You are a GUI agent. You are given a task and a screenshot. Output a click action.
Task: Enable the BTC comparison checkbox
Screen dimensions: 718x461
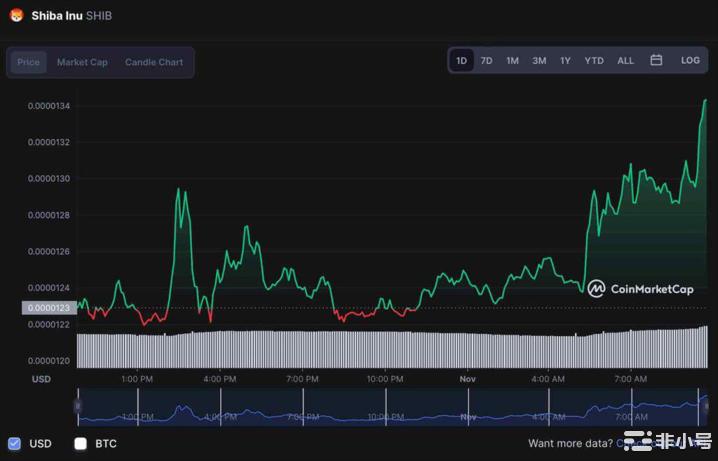(81, 443)
